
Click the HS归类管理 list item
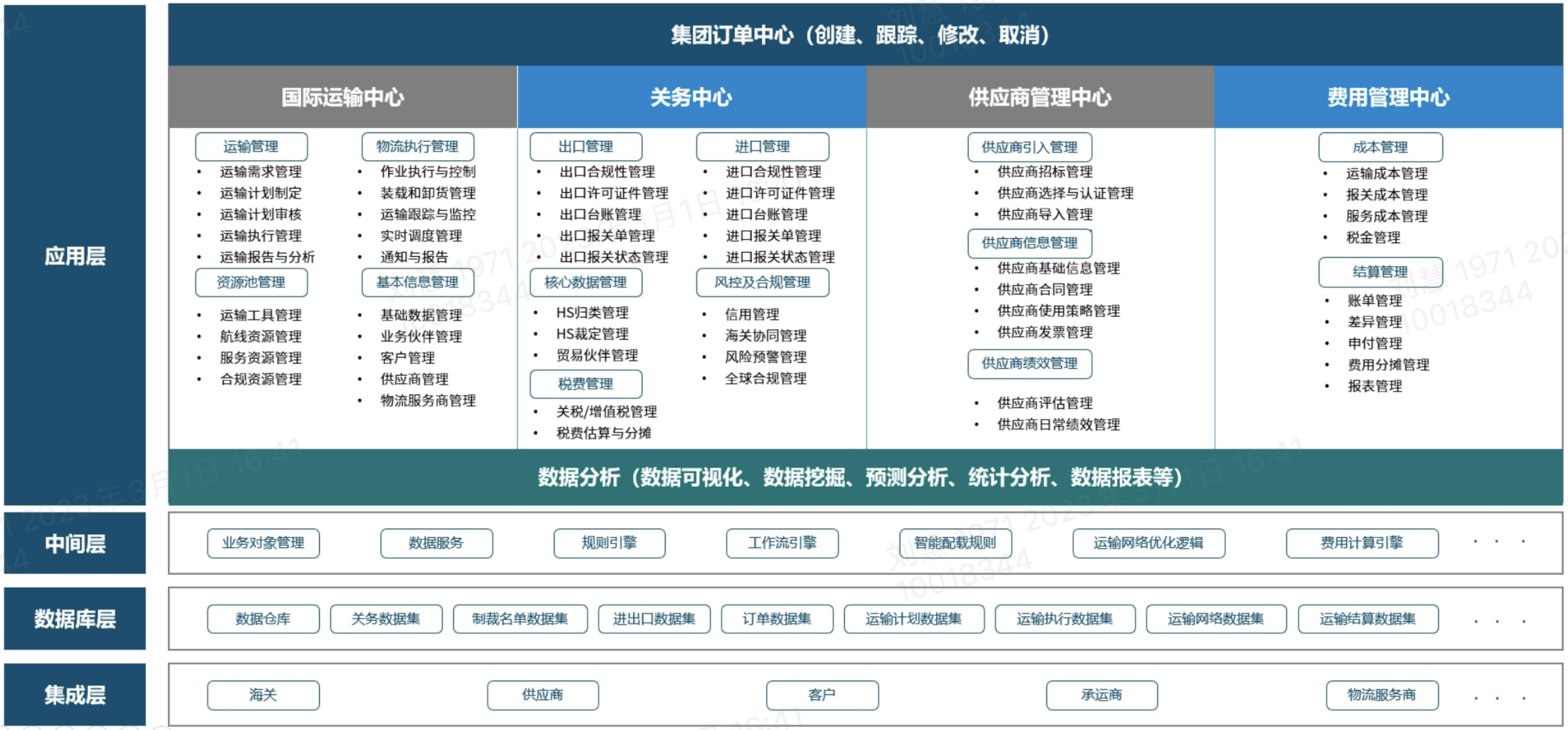click(593, 312)
